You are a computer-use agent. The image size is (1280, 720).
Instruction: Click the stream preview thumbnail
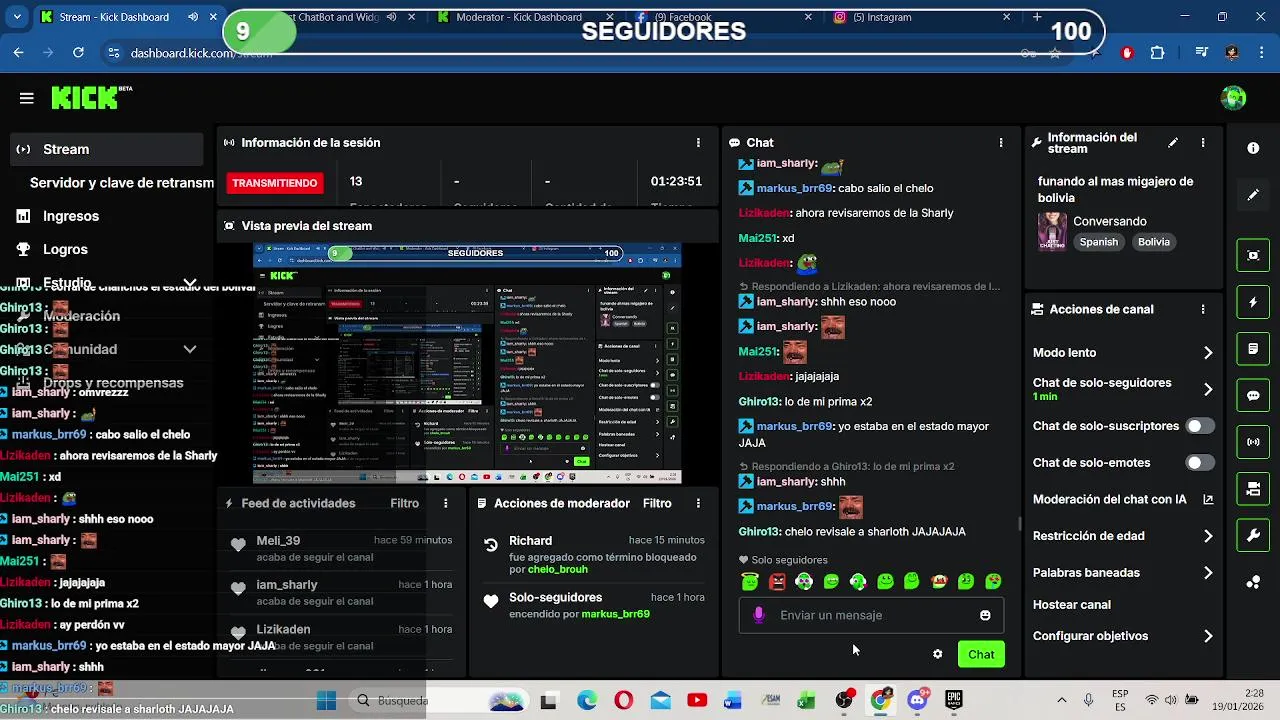(x=467, y=364)
